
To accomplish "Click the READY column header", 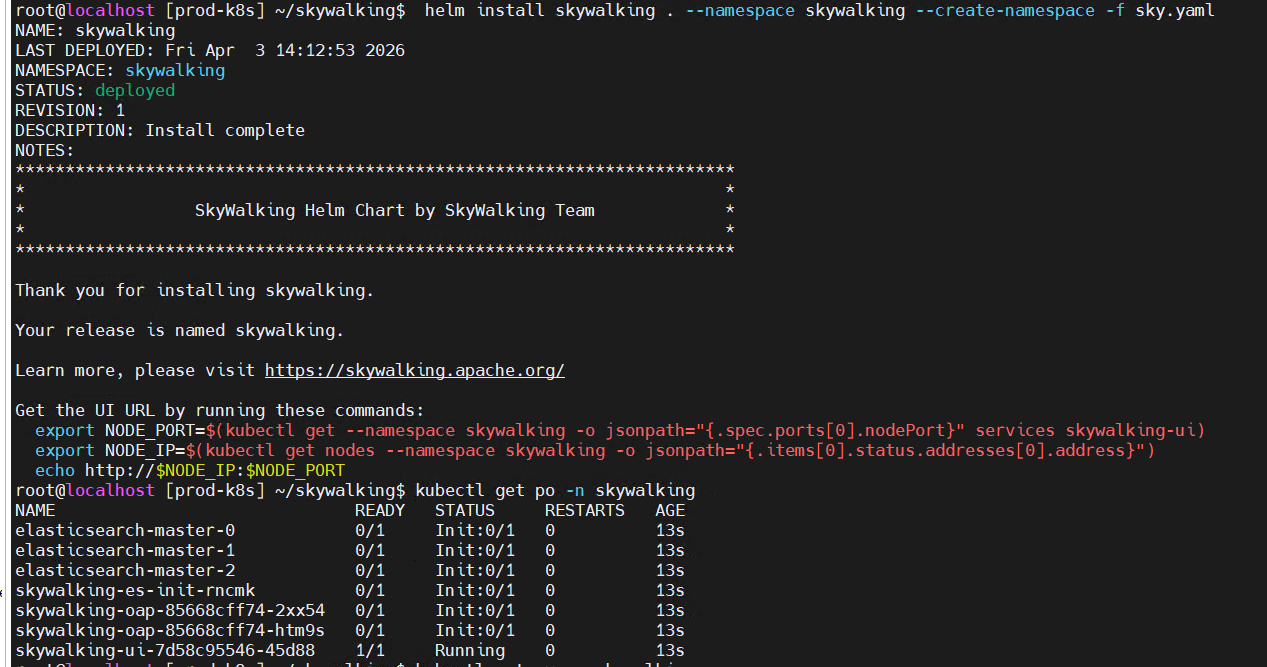I will [380, 510].
